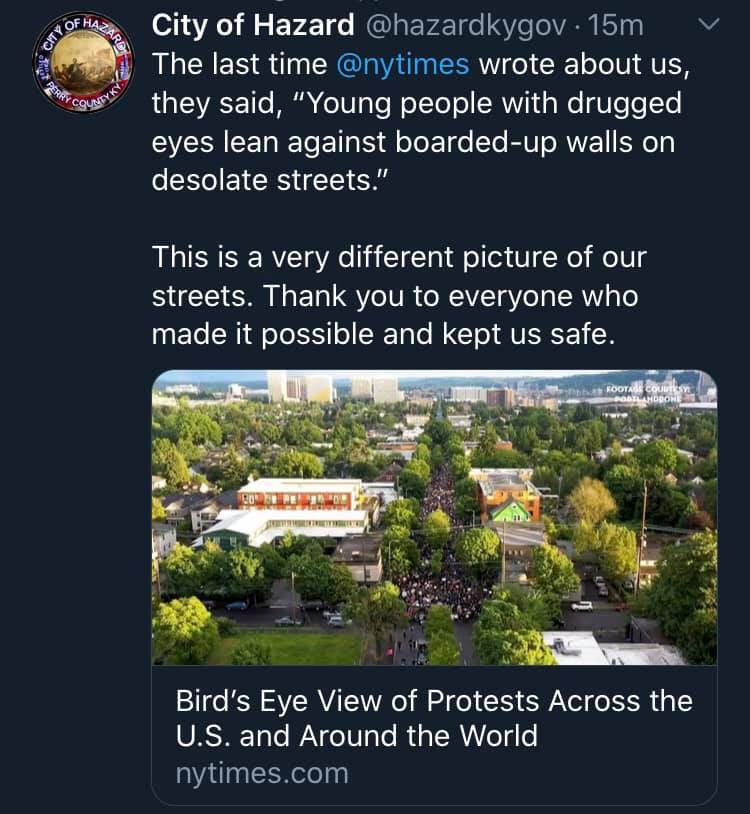Expand the tweet options chevron menu

tap(708, 25)
